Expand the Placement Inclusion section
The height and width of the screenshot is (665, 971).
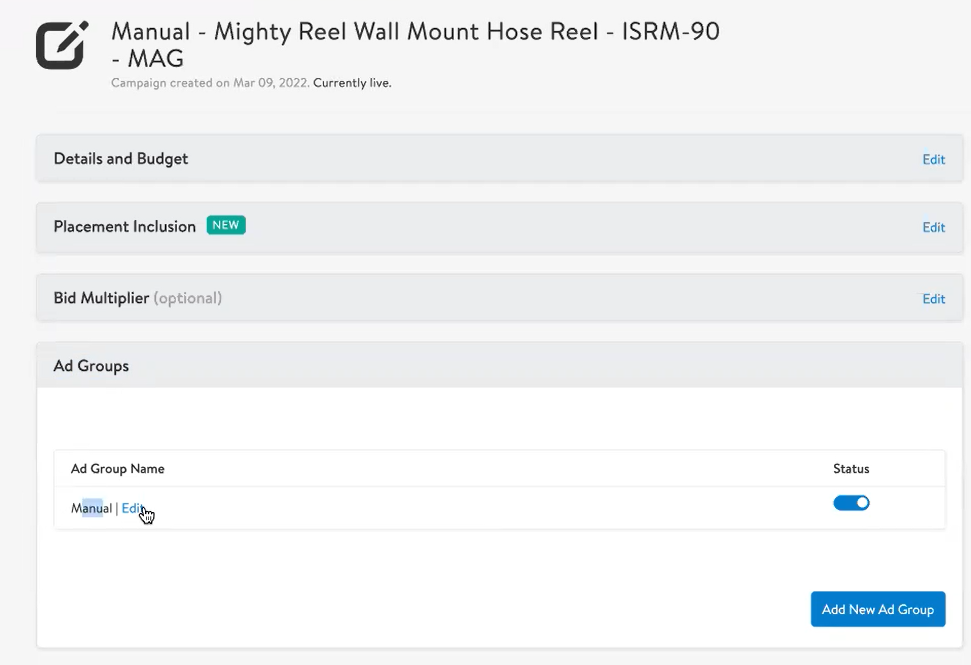pyautogui.click(x=124, y=226)
